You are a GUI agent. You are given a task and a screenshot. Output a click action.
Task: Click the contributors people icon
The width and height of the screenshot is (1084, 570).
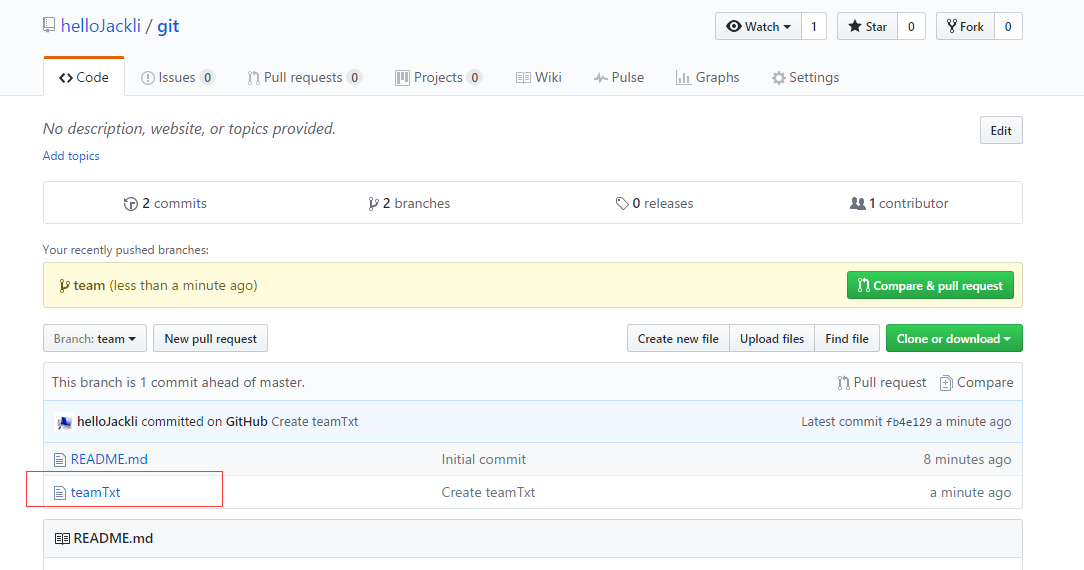click(857, 204)
